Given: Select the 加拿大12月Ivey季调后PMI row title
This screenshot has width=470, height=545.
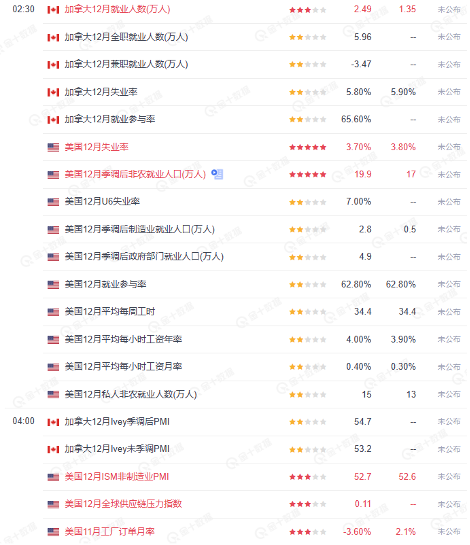Looking at the screenshot, I should 117,422.
